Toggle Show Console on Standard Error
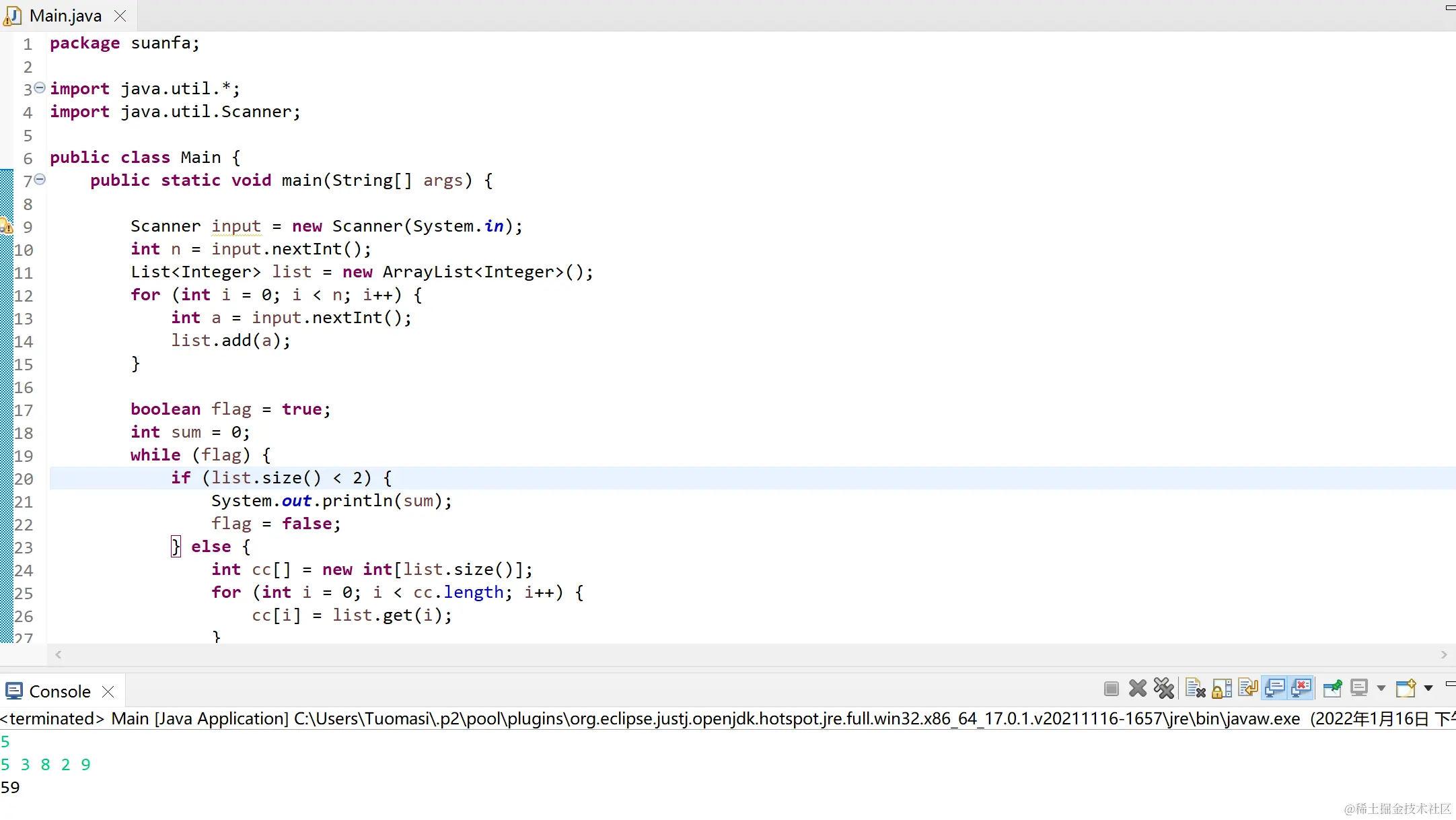This screenshot has height=820, width=1456. pos(1301,689)
